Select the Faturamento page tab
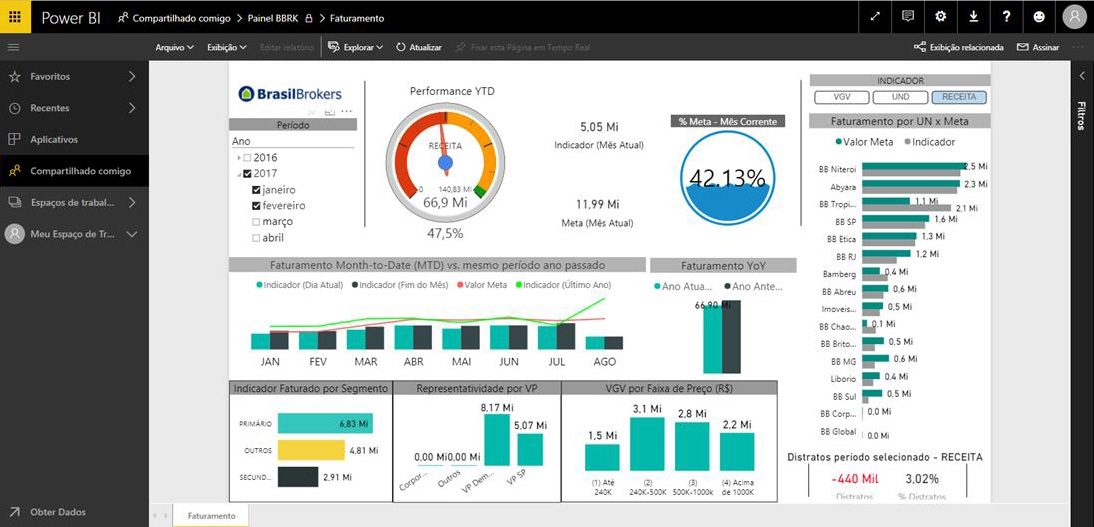The image size is (1094, 527). (x=211, y=516)
